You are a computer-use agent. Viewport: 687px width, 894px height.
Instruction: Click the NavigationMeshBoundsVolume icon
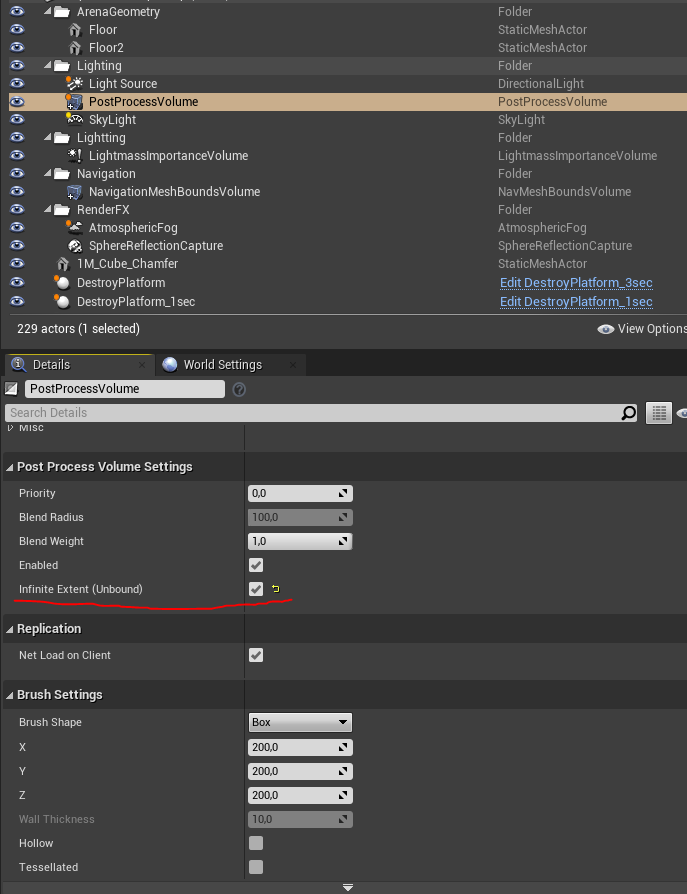(75, 192)
